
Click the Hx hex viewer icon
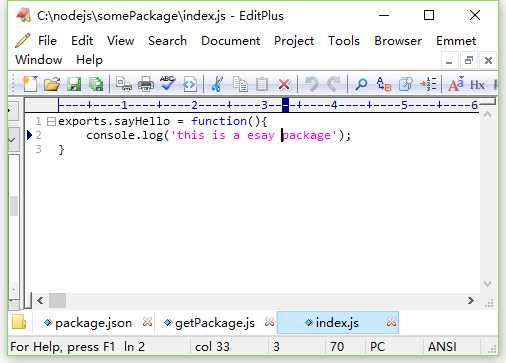[477, 85]
